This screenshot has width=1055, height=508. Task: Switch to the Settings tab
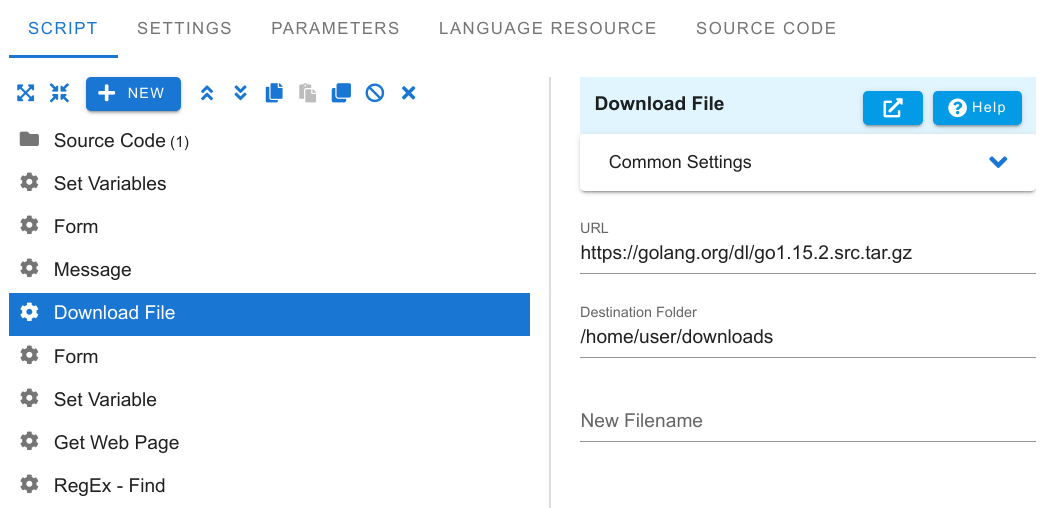(x=184, y=28)
